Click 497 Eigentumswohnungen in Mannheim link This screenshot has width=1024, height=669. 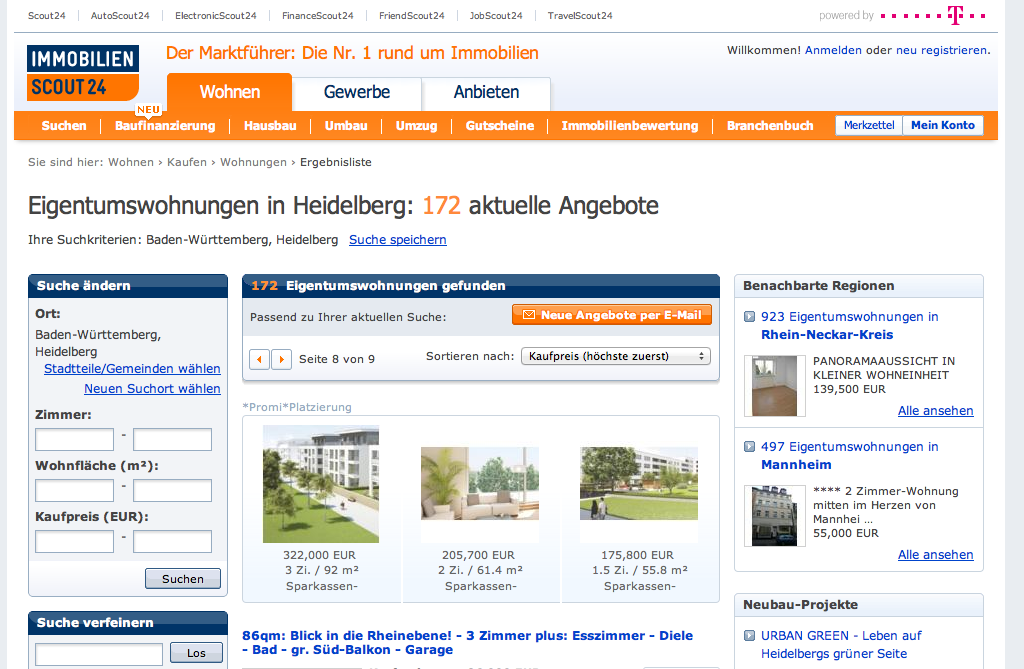[x=850, y=455]
